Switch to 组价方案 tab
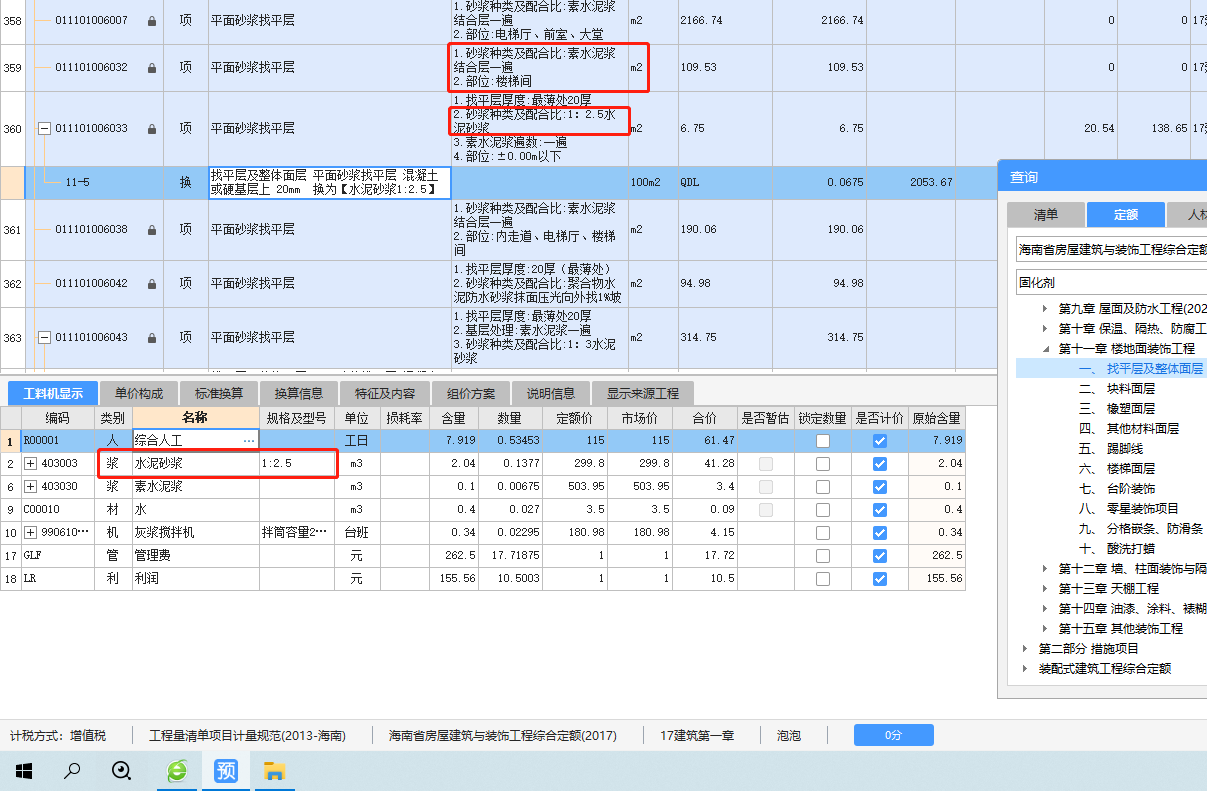This screenshot has width=1207, height=791. [x=471, y=393]
